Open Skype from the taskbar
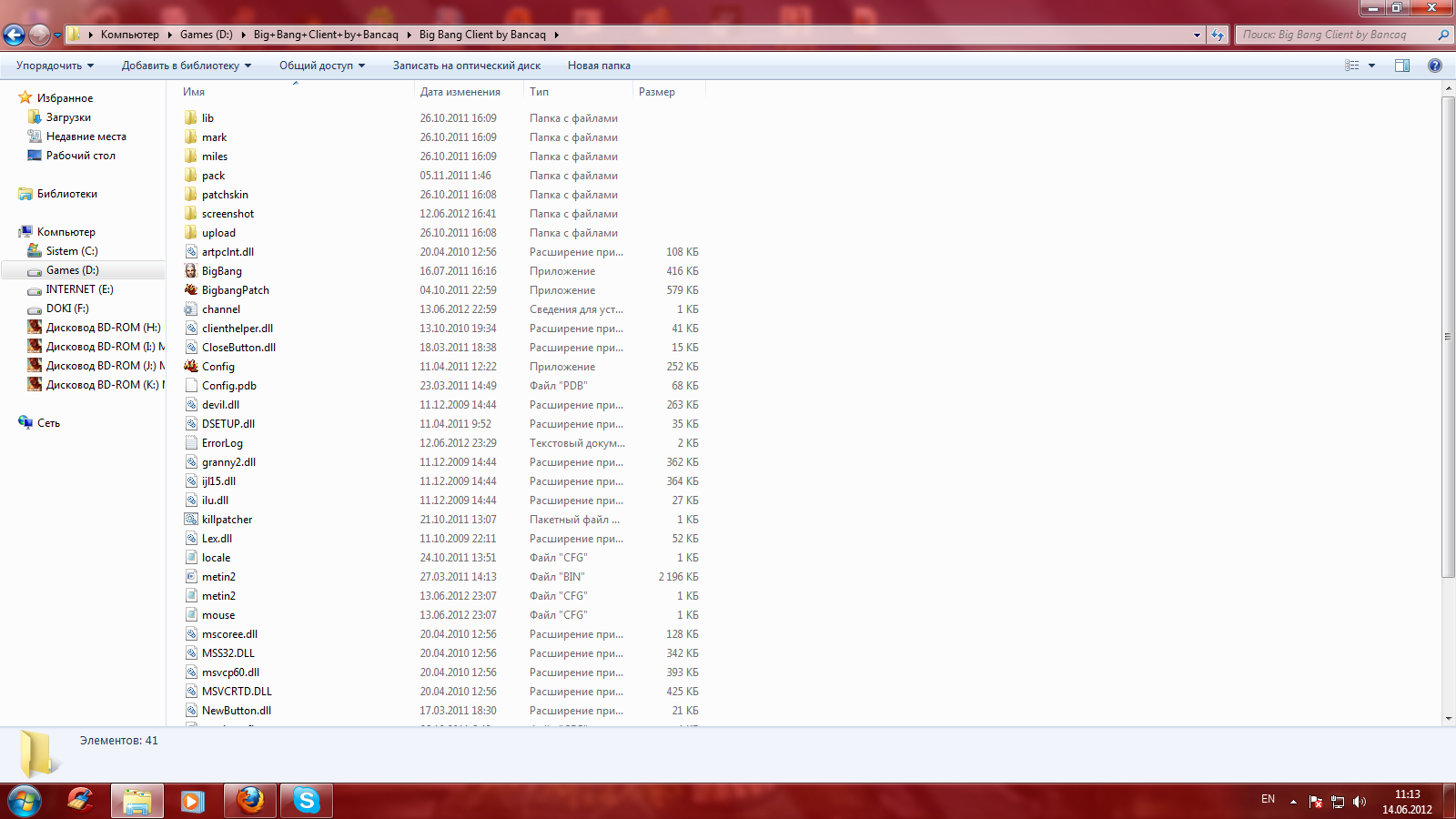 click(x=307, y=801)
